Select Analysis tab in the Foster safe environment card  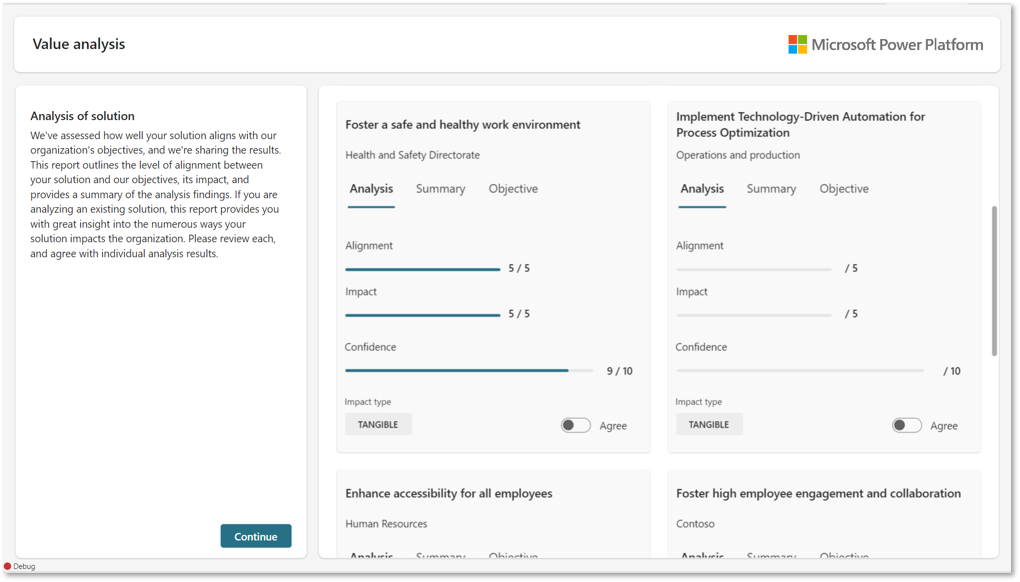tap(371, 189)
